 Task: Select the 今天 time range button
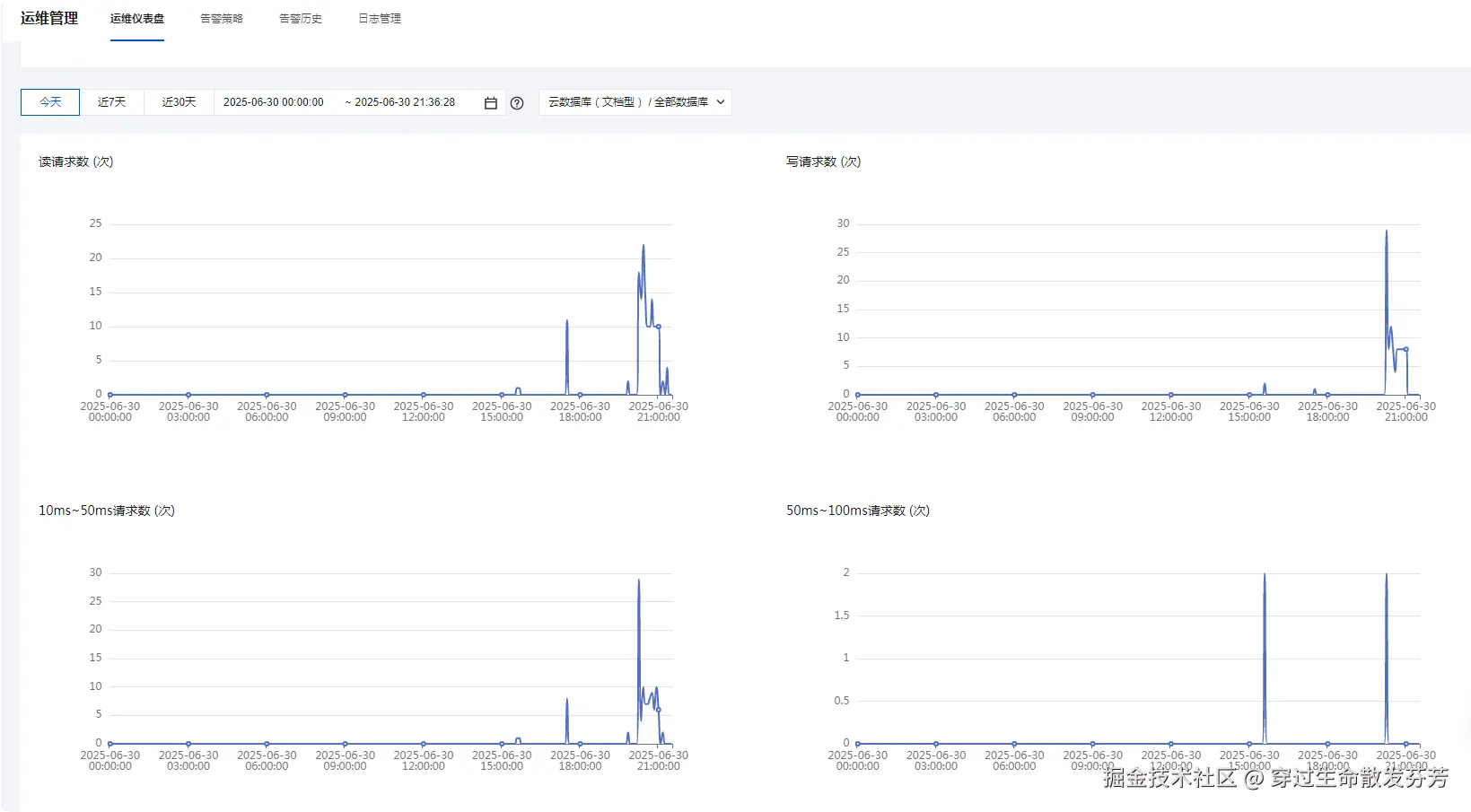[x=50, y=102]
